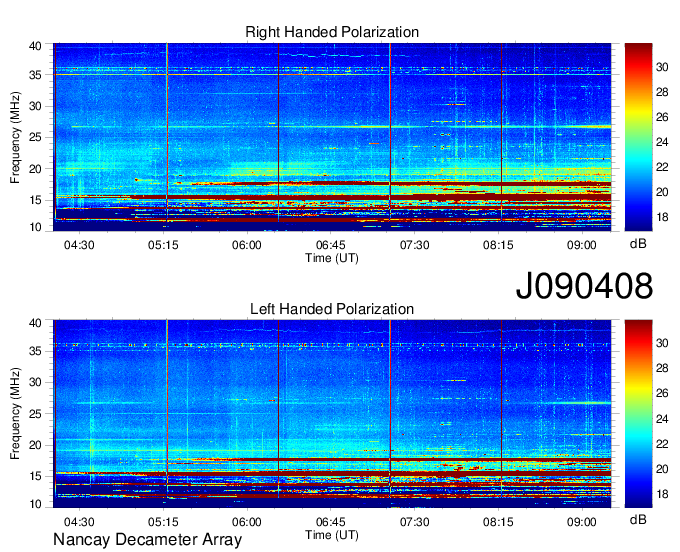Click 06:45 time tick of Left Handed plot
The height and width of the screenshot is (552, 680).
coord(330,522)
